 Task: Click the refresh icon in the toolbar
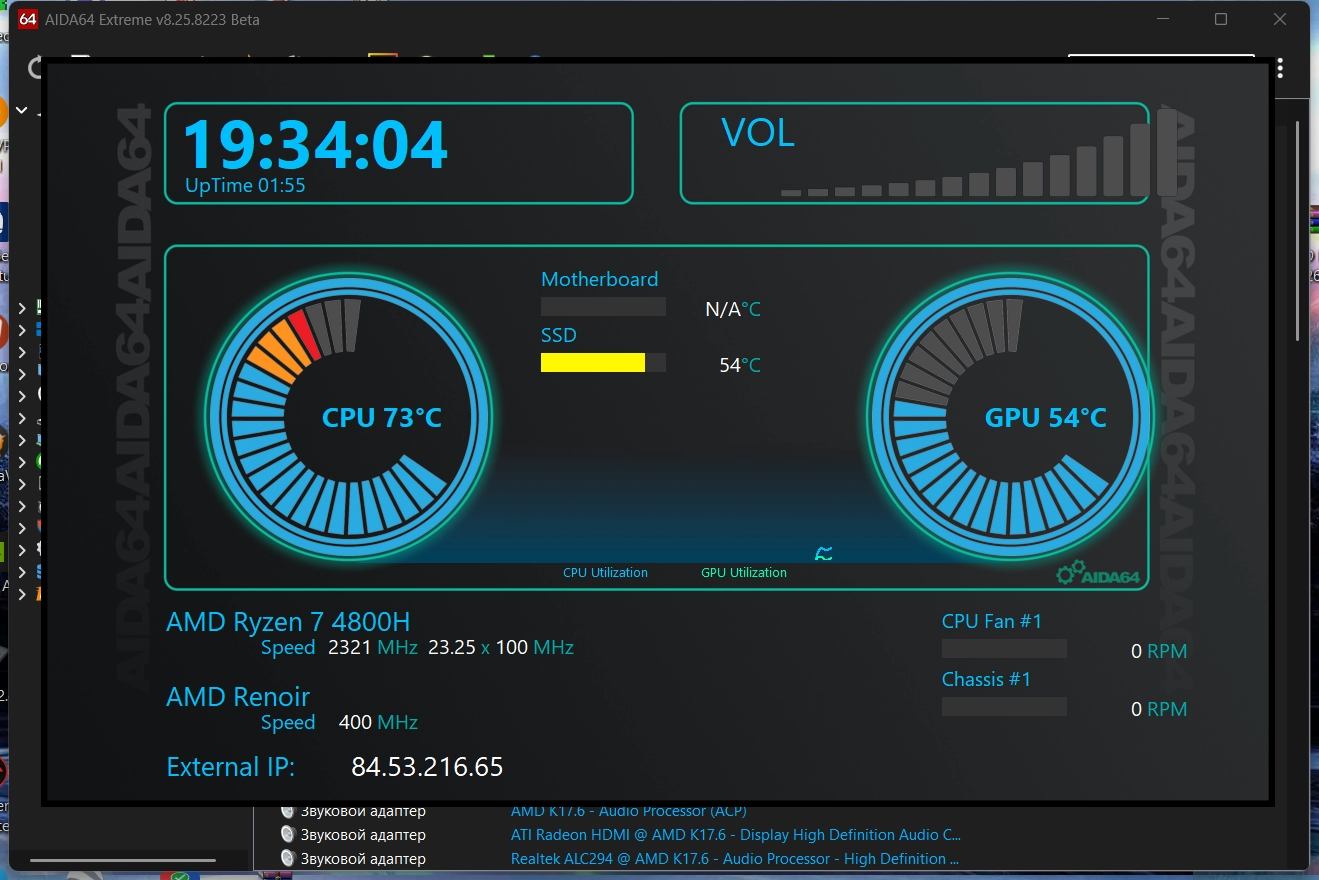pyautogui.click(x=36, y=67)
